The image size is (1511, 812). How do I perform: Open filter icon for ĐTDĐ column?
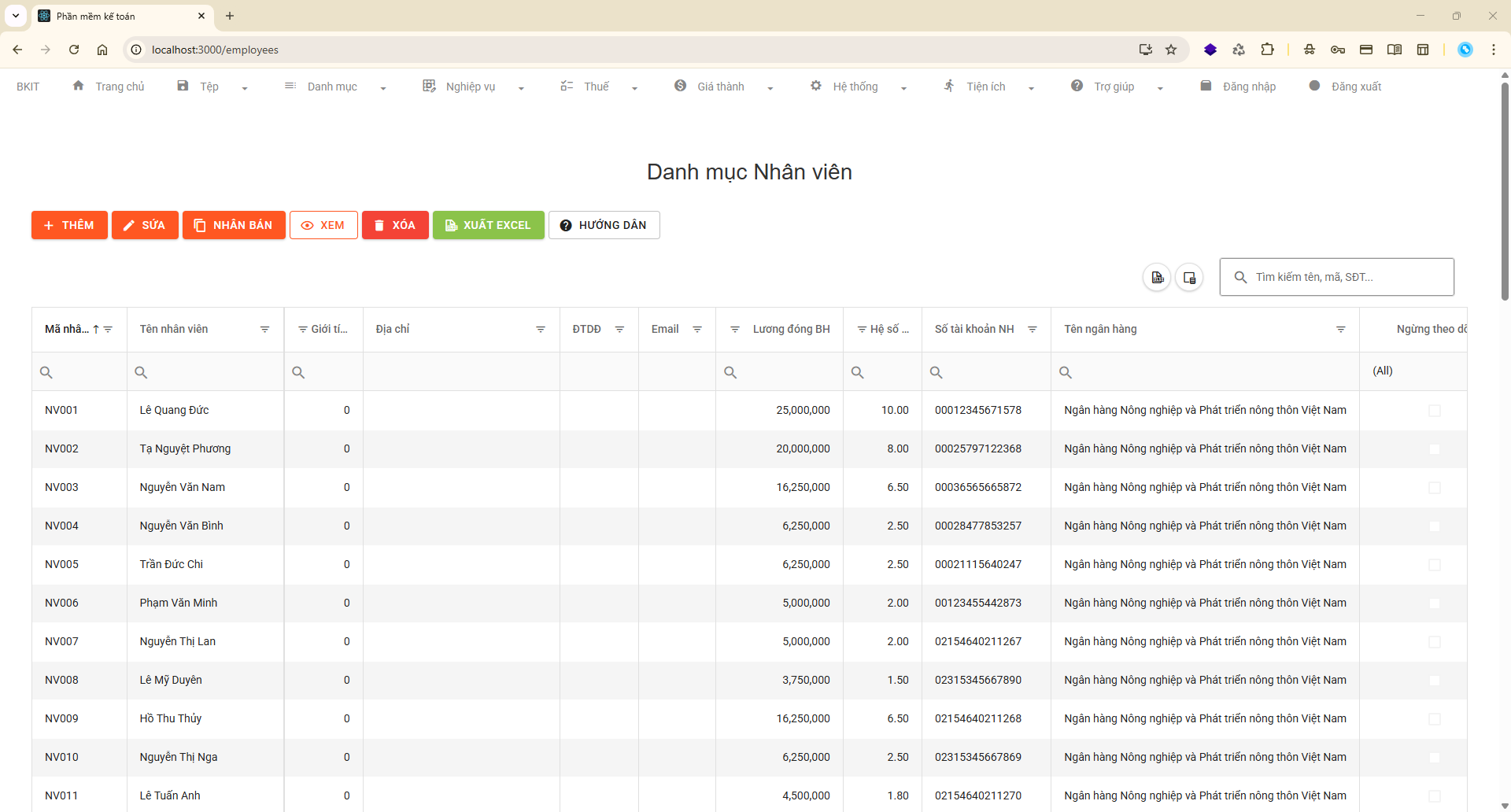[x=619, y=329]
